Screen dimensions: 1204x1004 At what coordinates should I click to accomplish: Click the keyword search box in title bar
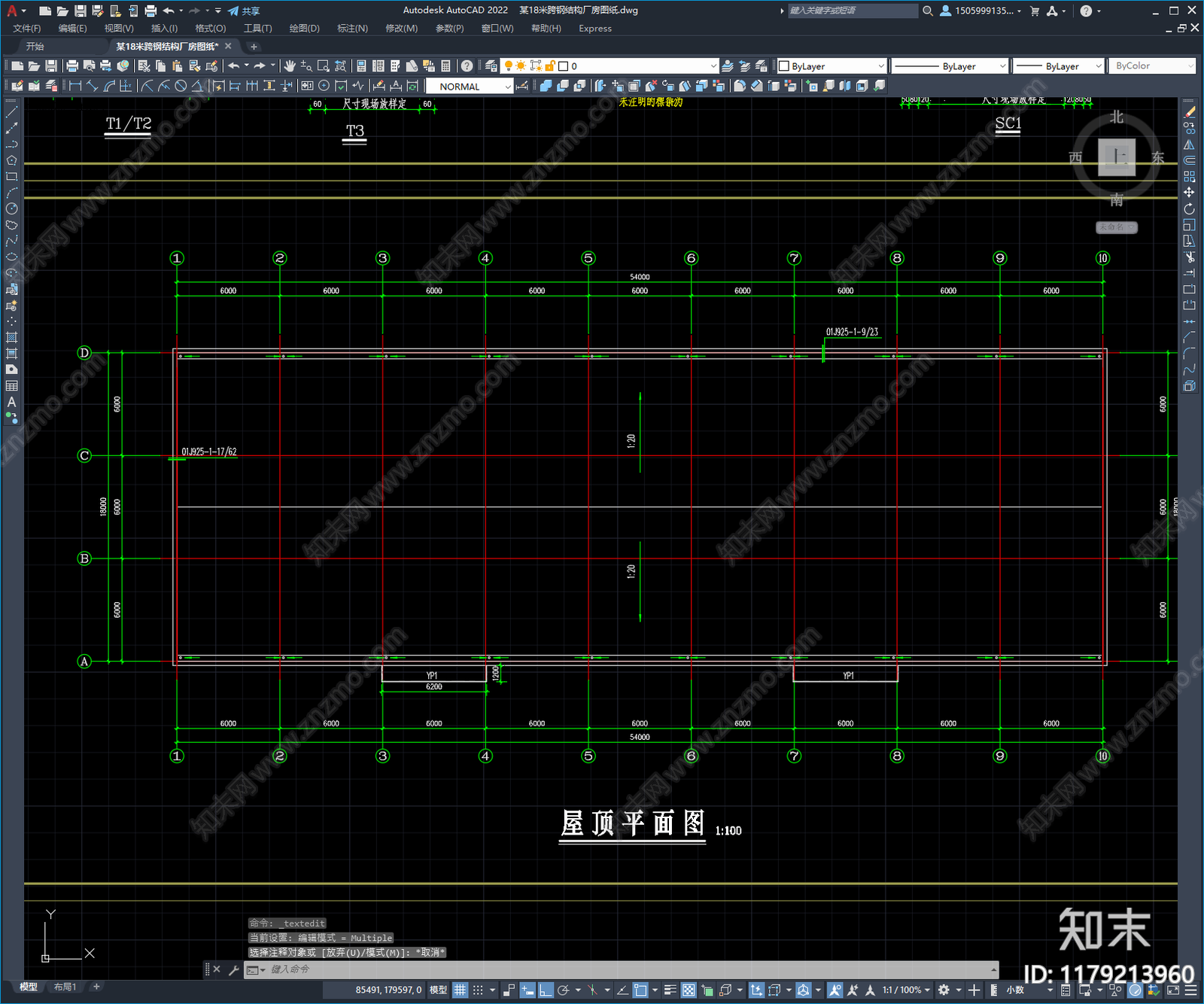(x=852, y=11)
